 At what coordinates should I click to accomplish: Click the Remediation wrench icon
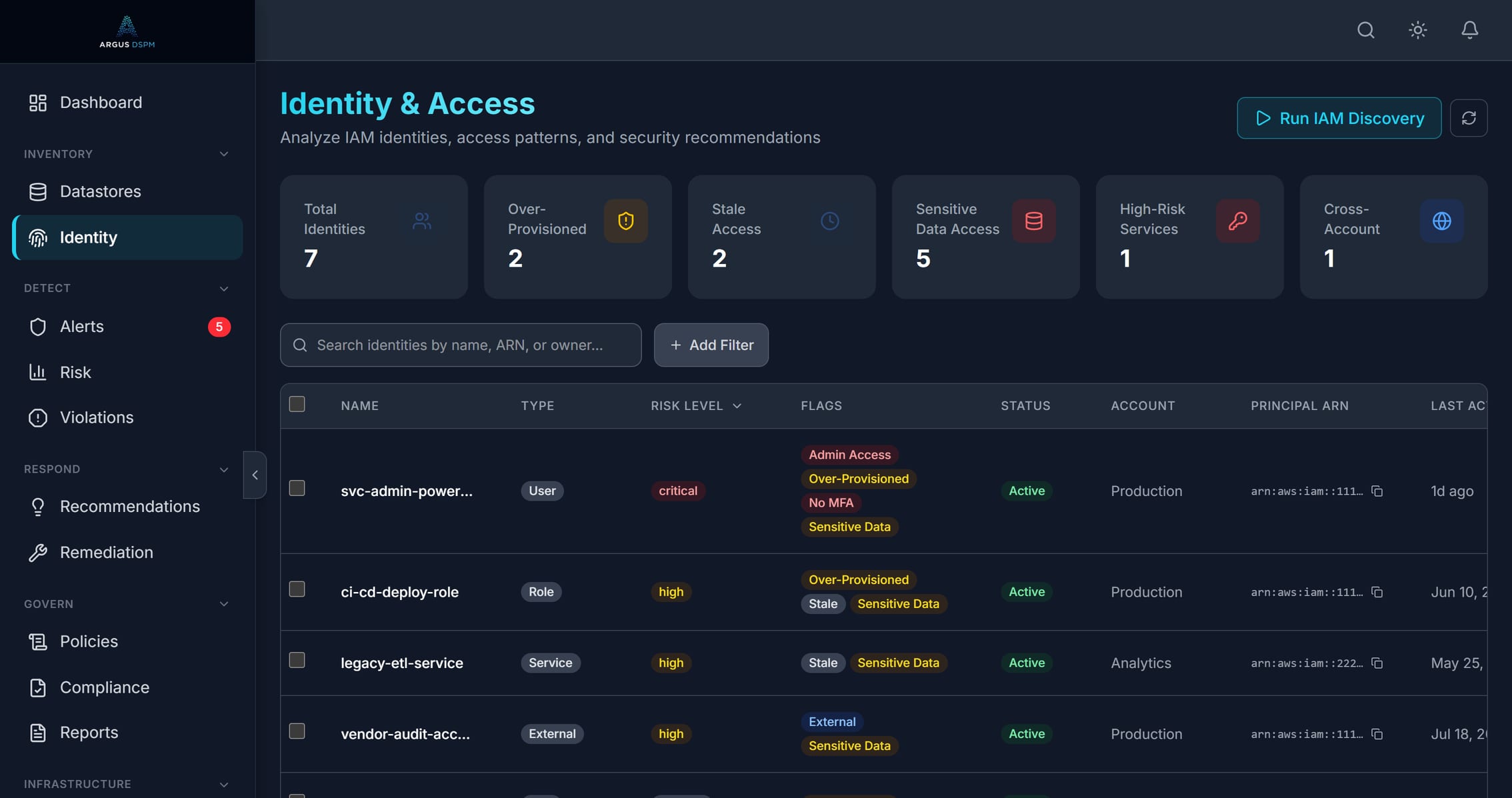tap(38, 553)
